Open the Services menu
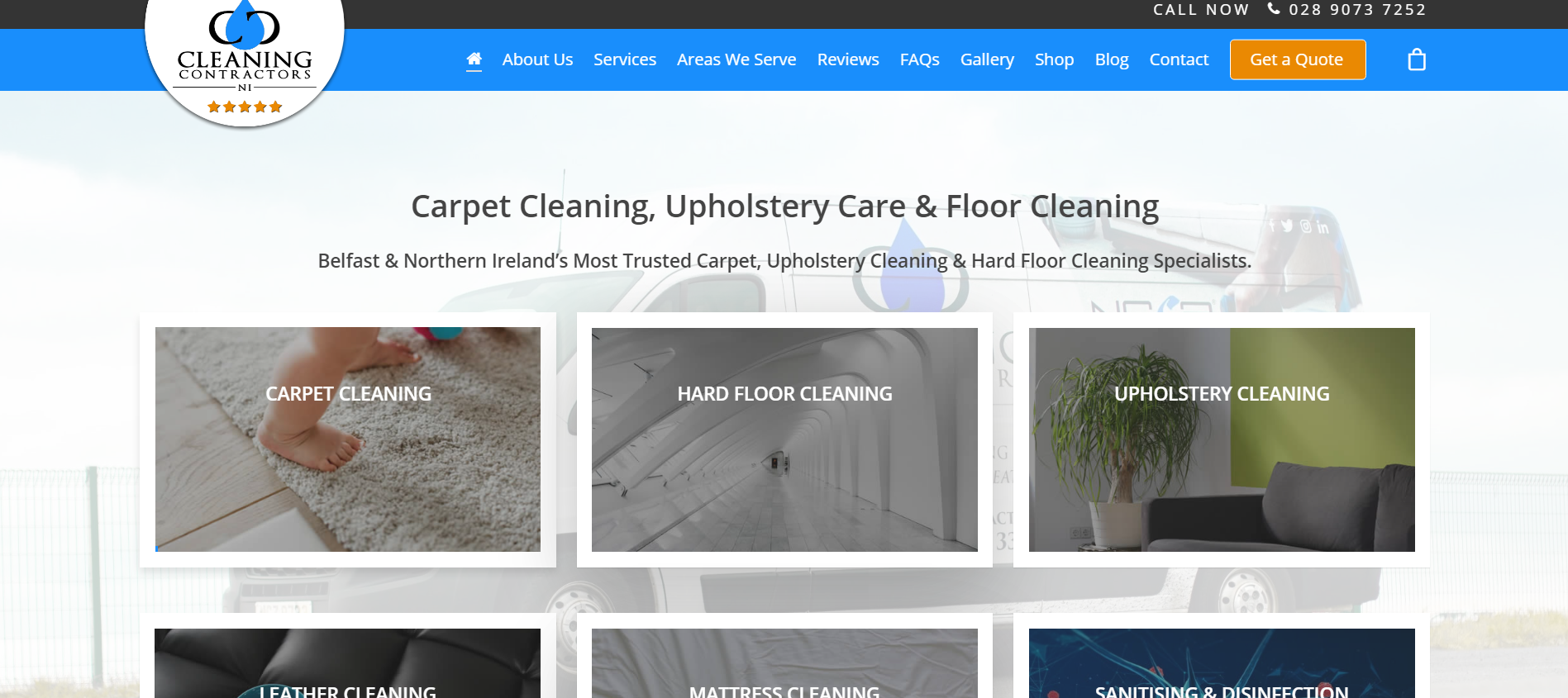Screen dimensions: 1568x698 625,59
